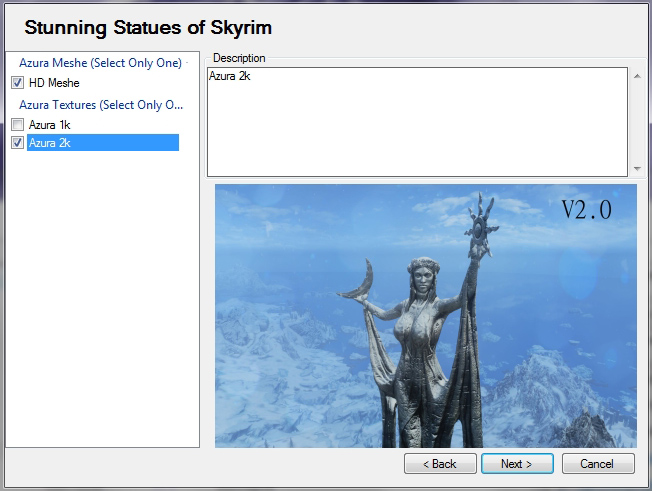
Task: Select the HD Meshe label
Action: (x=54, y=83)
